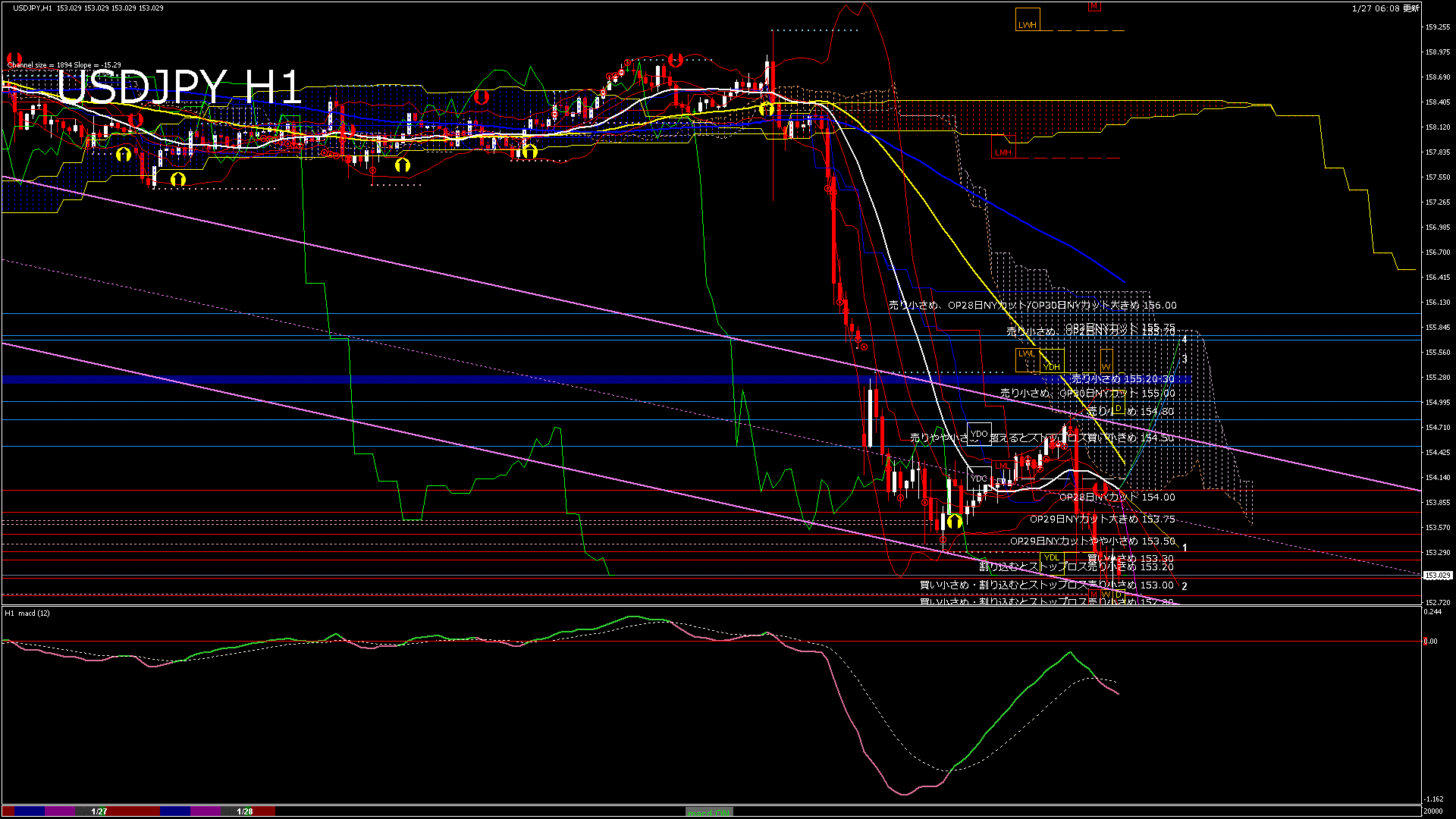Screen dimensions: 1456x819
Task: Click the Channel size Slope text
Action: (64, 65)
